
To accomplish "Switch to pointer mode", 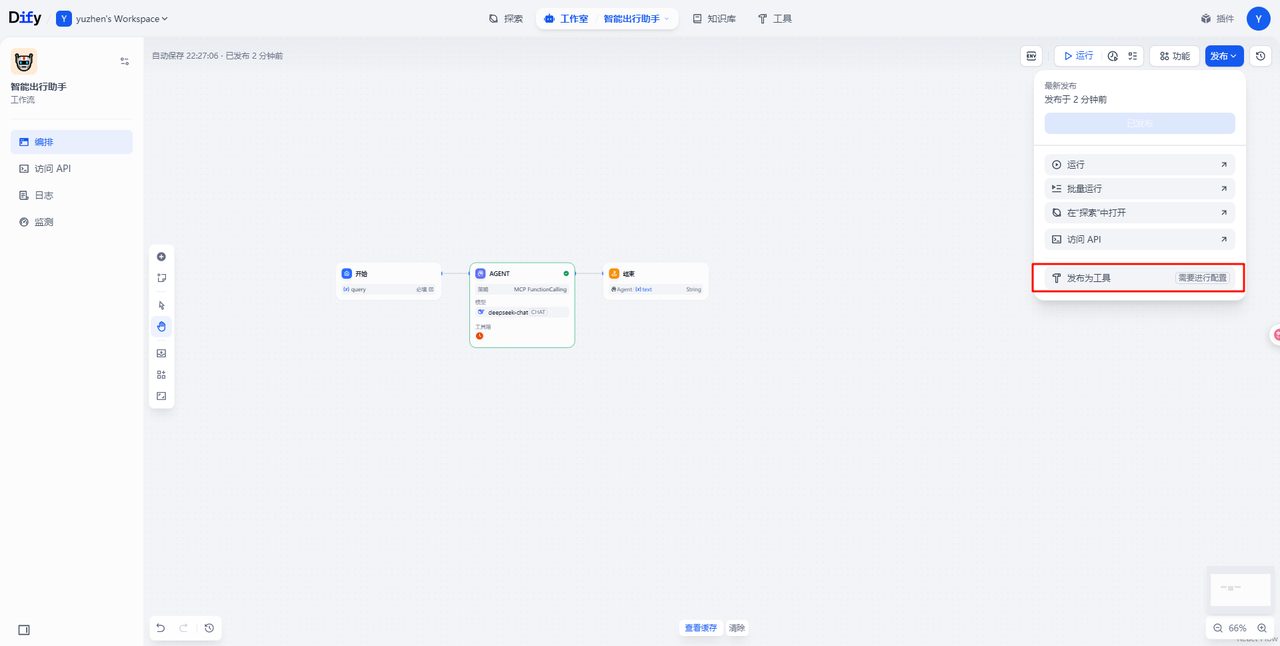I will [x=161, y=305].
